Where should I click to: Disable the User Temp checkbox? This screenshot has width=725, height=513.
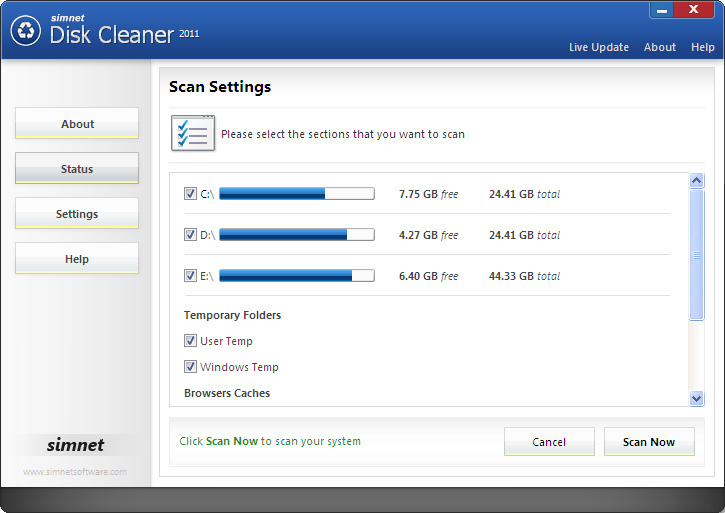pos(191,341)
